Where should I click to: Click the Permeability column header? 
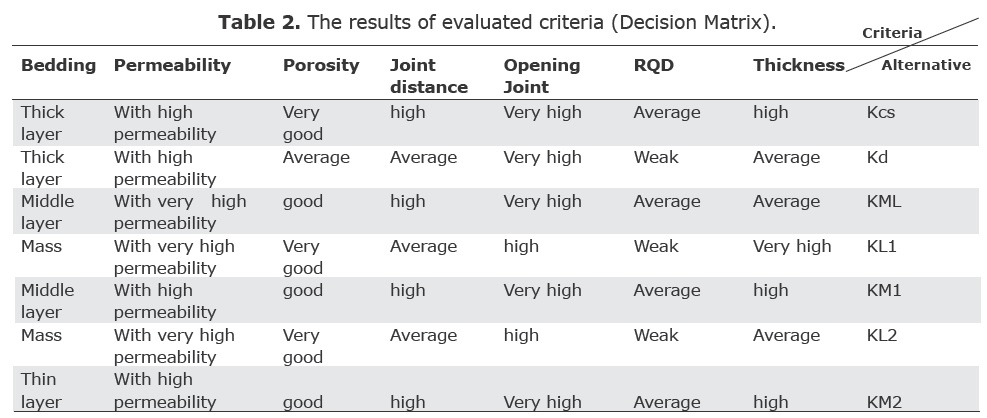[172, 65]
